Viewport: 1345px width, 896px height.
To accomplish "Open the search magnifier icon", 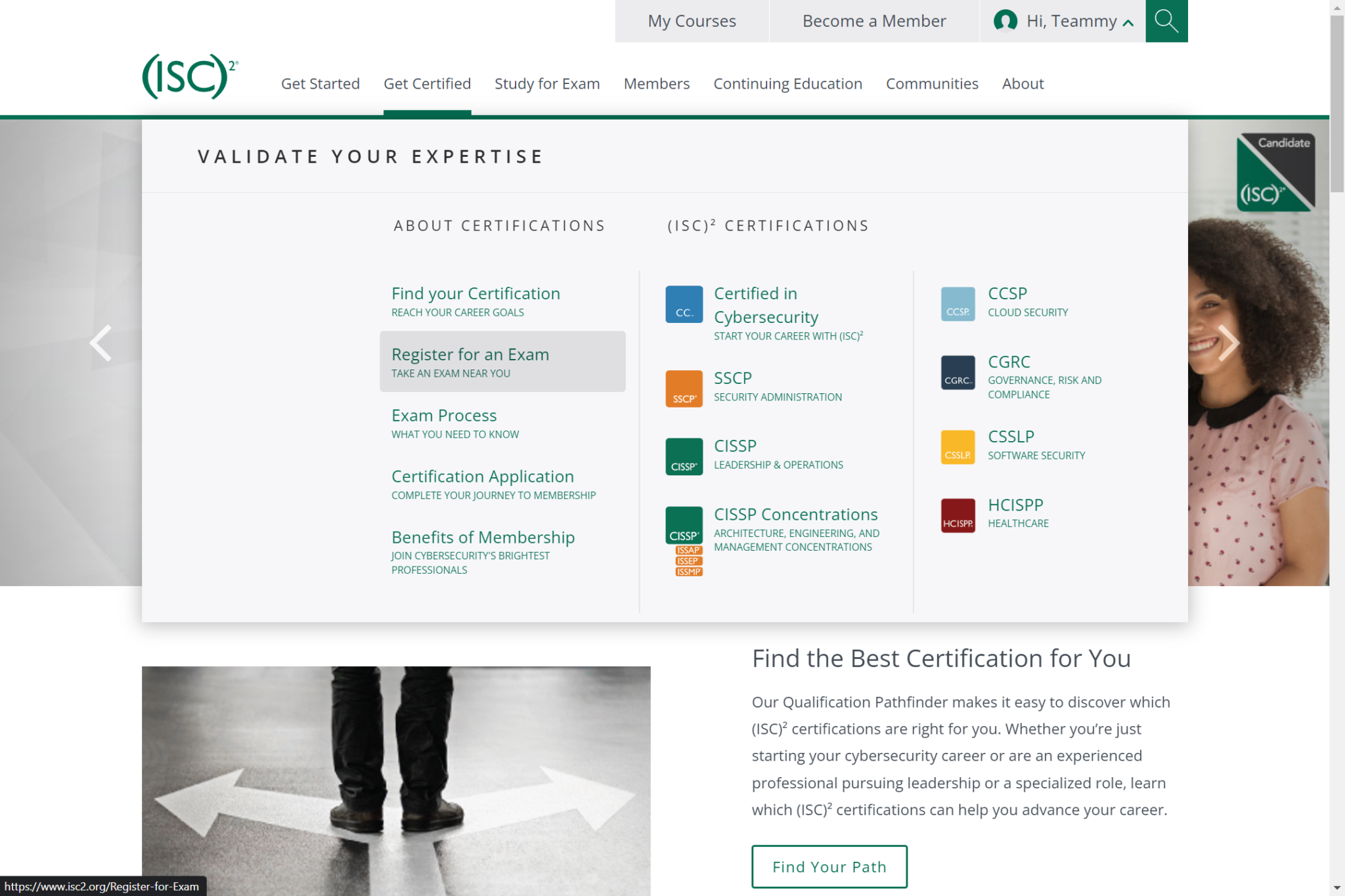I will [x=1166, y=20].
